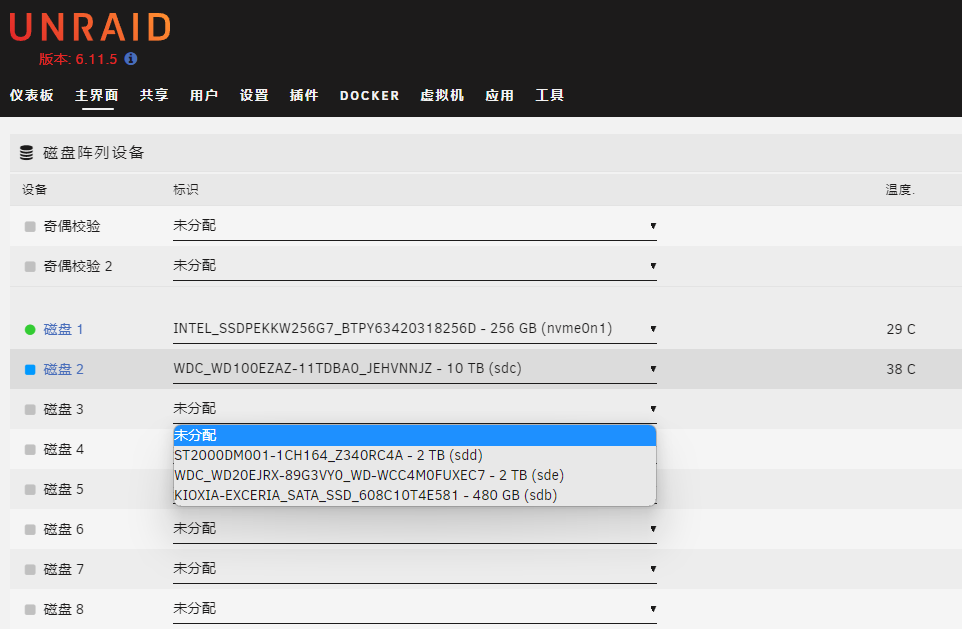Open the 磁盘 2 link

[x=64, y=370]
